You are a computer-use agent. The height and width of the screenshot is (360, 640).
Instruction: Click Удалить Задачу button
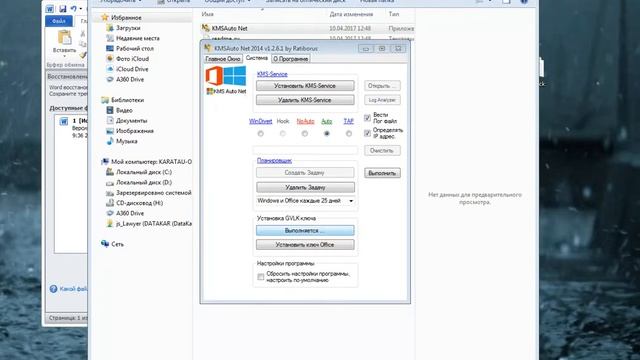[305, 187]
